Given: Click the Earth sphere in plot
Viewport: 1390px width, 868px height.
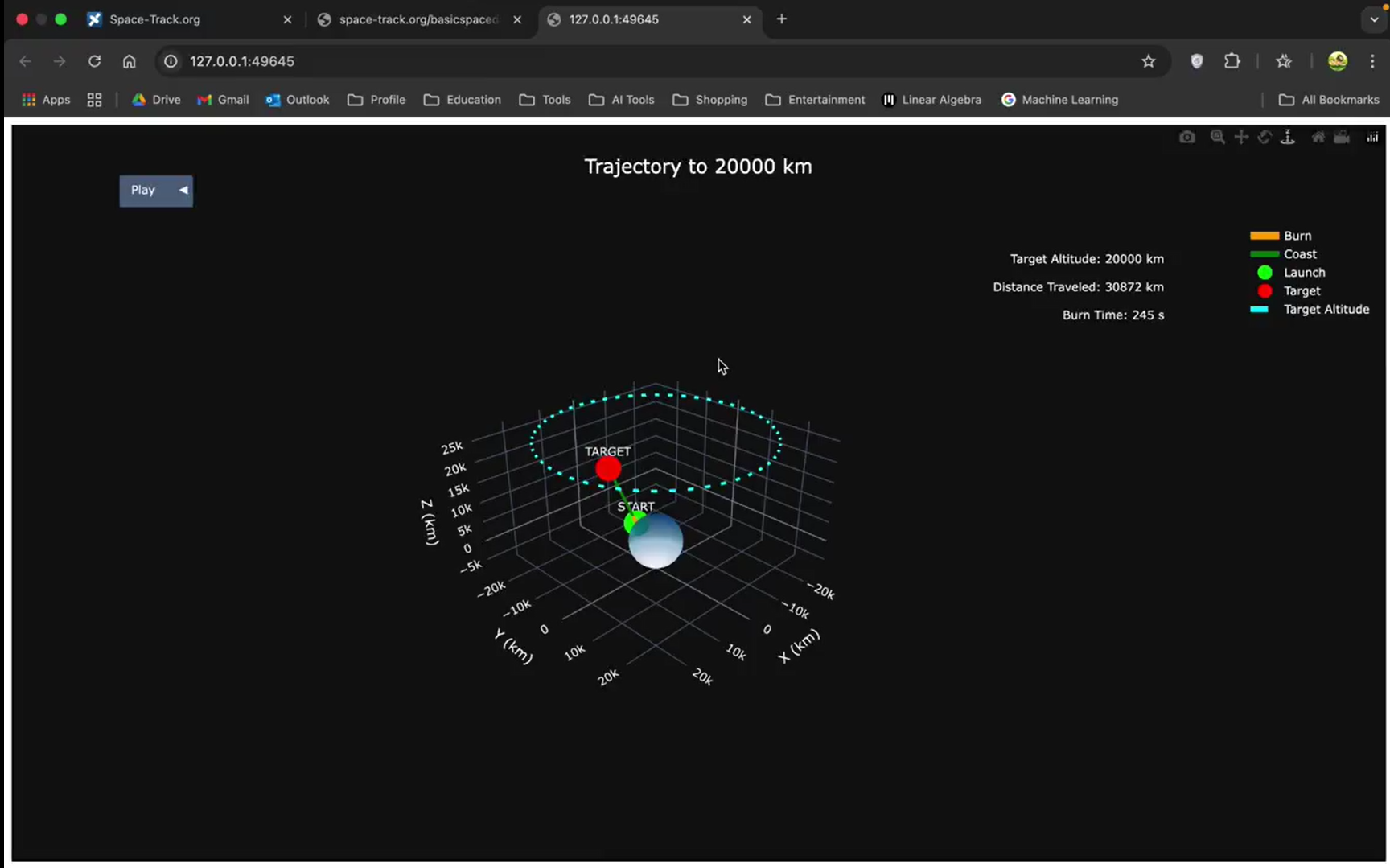Looking at the screenshot, I should pos(658,543).
